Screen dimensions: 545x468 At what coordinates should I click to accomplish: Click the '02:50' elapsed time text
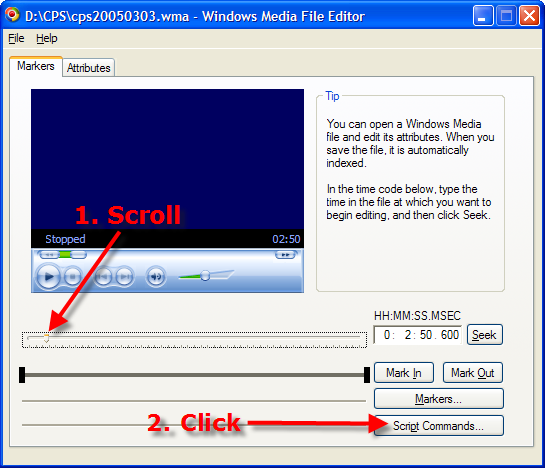[x=286, y=239]
